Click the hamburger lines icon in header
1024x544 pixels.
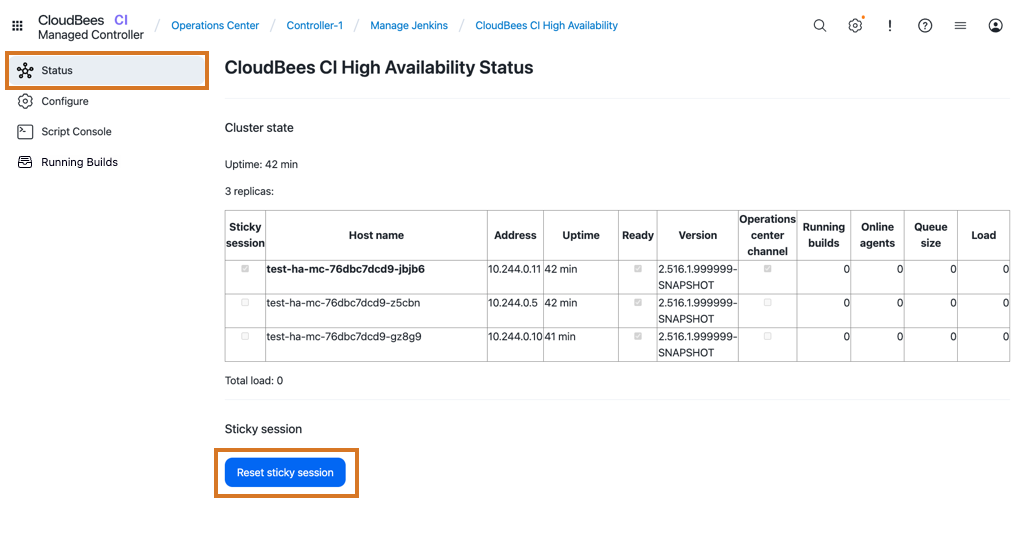pyautogui.click(x=960, y=26)
